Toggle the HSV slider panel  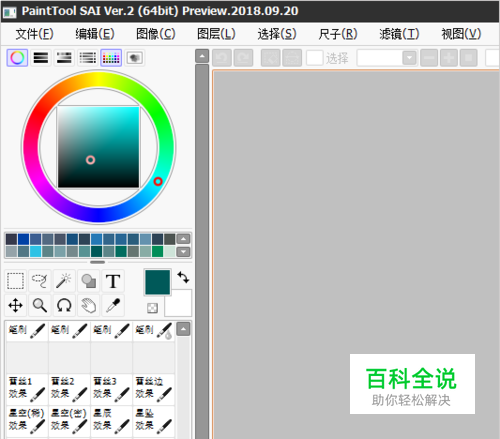click(x=64, y=58)
